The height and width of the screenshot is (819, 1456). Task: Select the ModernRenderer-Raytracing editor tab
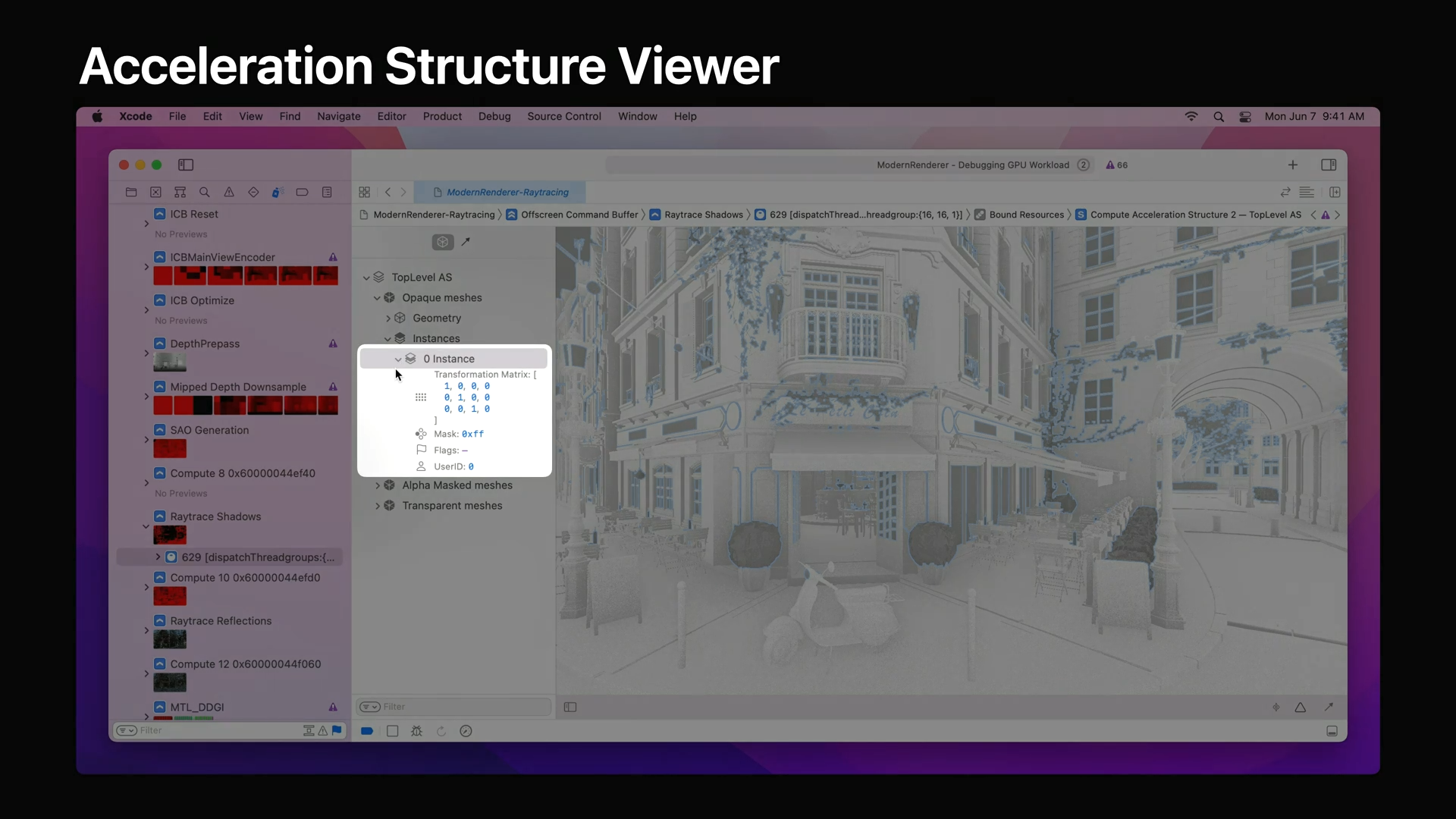point(507,193)
